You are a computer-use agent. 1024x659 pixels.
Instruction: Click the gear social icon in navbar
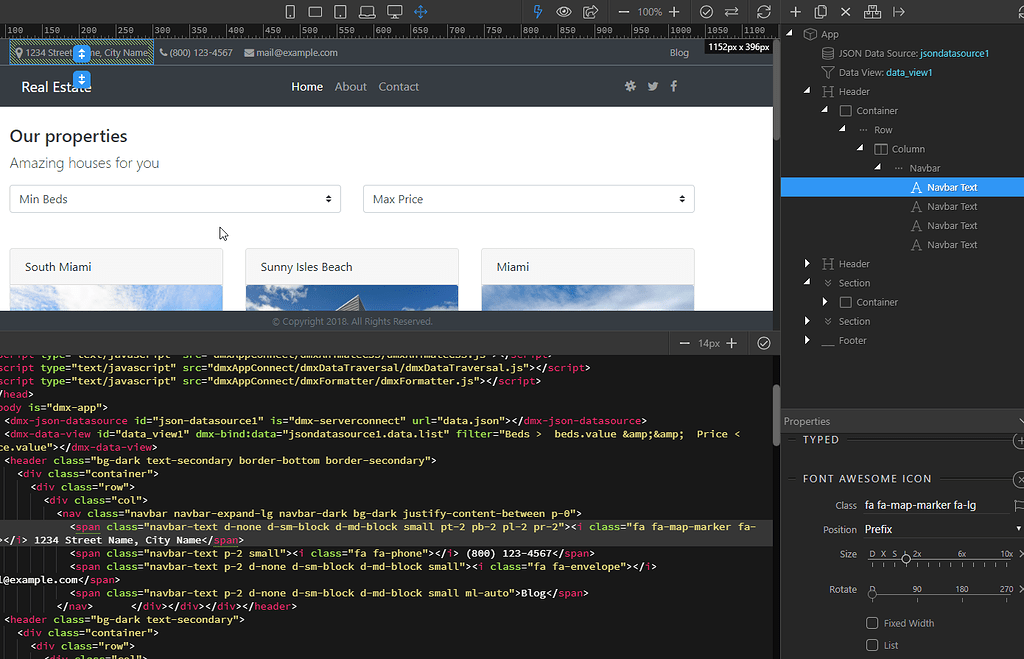click(630, 86)
